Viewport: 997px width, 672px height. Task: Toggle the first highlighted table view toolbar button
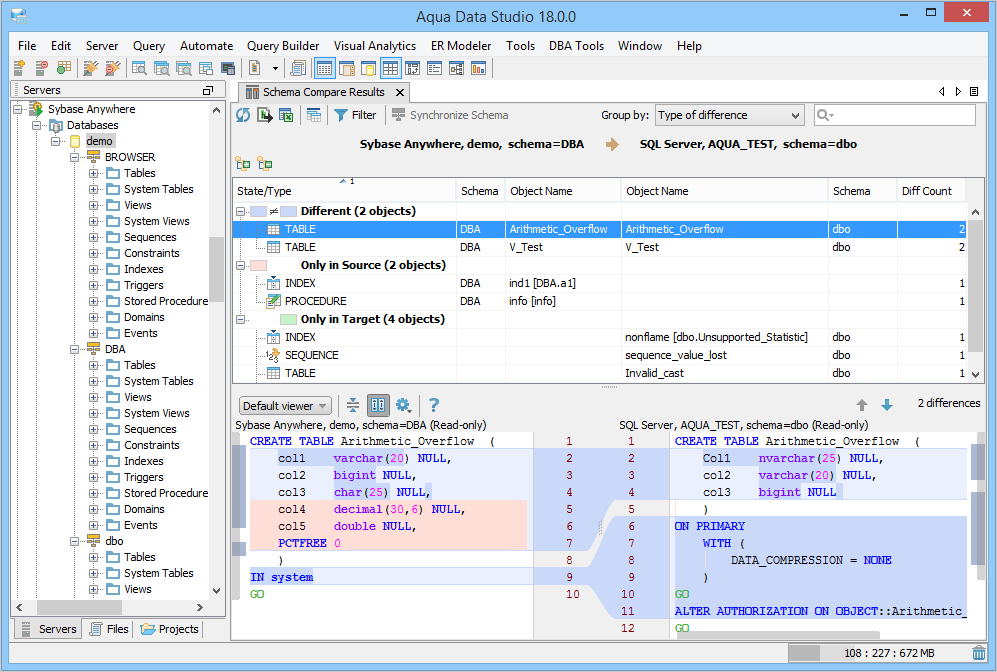(x=325, y=68)
